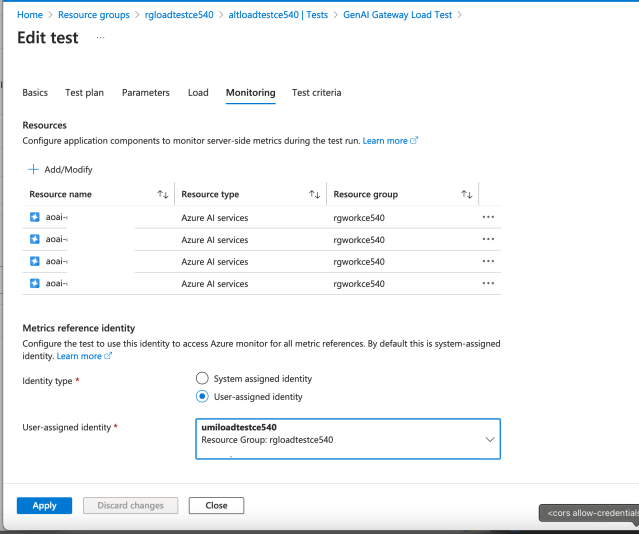Sort by Resource type column arrows

[x=314, y=194]
